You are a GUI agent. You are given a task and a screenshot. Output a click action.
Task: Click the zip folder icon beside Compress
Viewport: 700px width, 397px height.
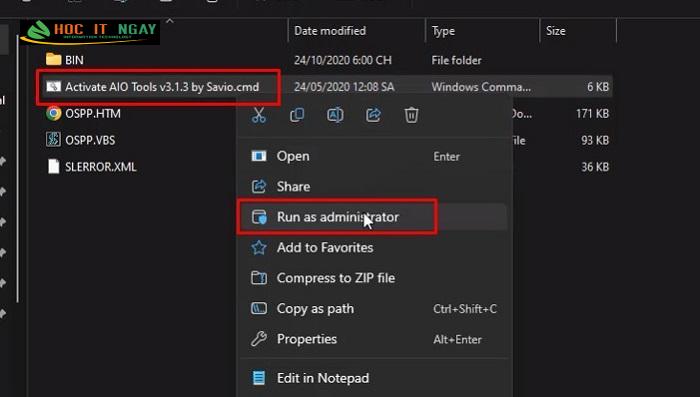tap(259, 278)
